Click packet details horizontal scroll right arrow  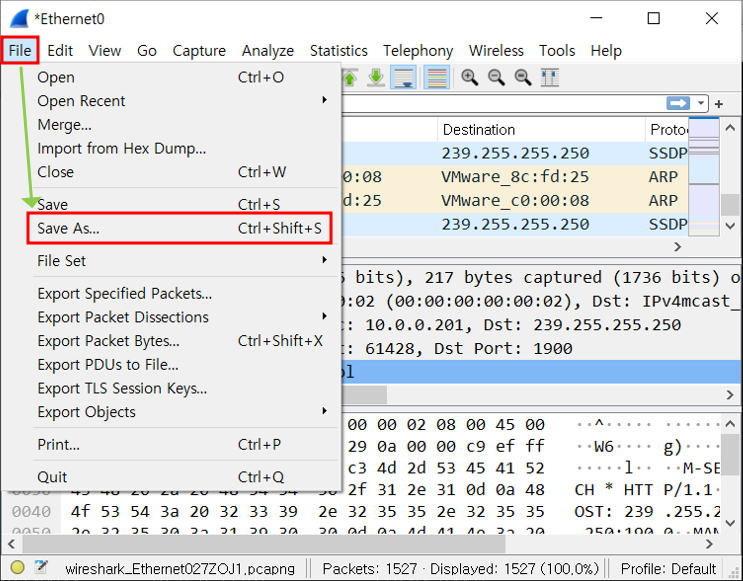pos(730,395)
